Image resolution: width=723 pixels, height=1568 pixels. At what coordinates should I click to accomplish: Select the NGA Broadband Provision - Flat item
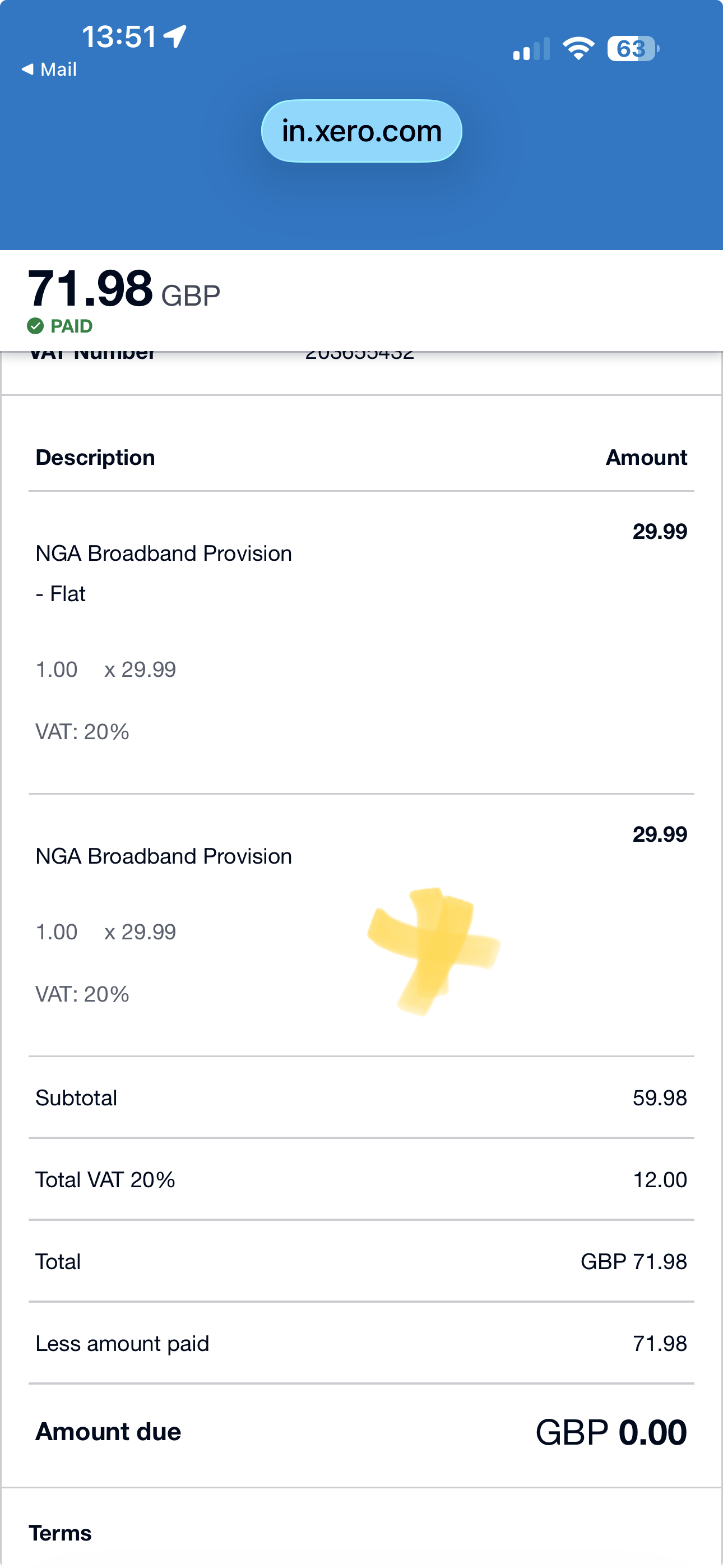(x=164, y=573)
